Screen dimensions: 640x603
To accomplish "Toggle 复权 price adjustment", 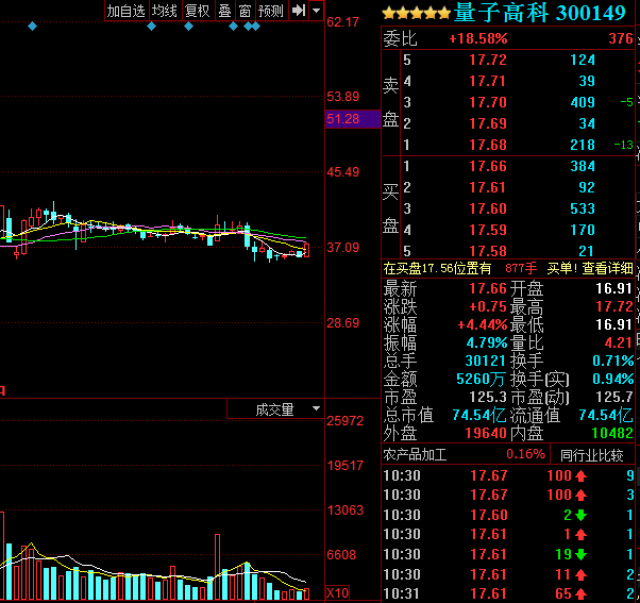I will (197, 11).
